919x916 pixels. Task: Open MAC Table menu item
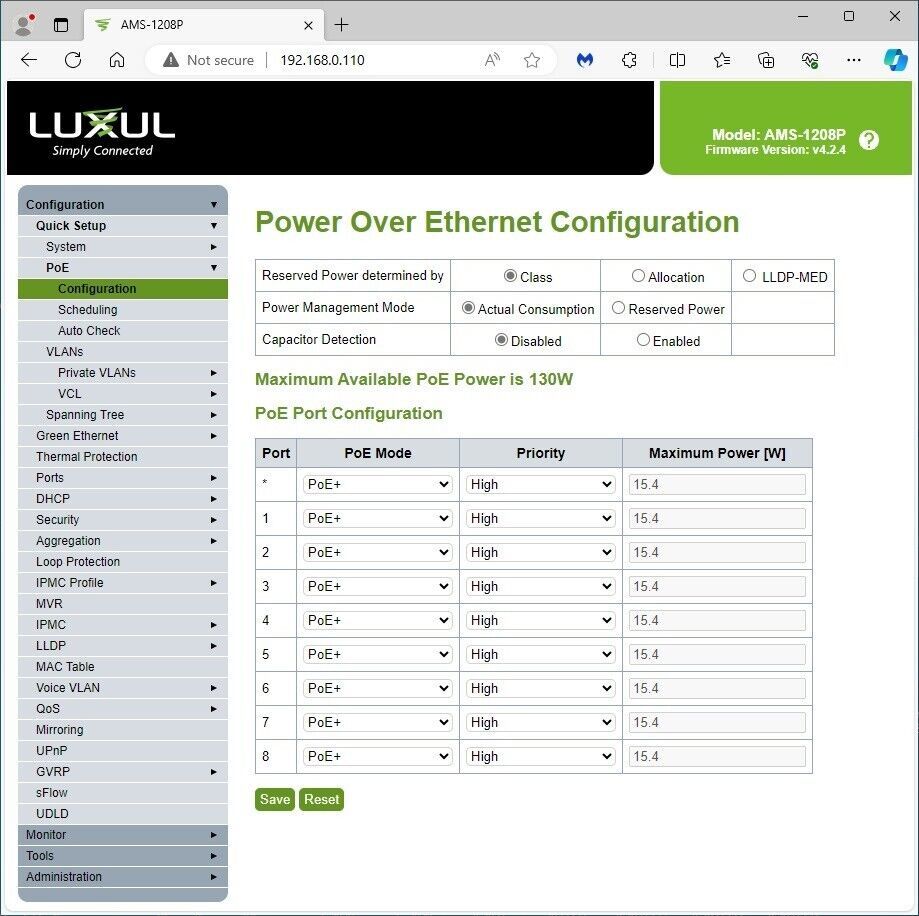click(x=123, y=666)
